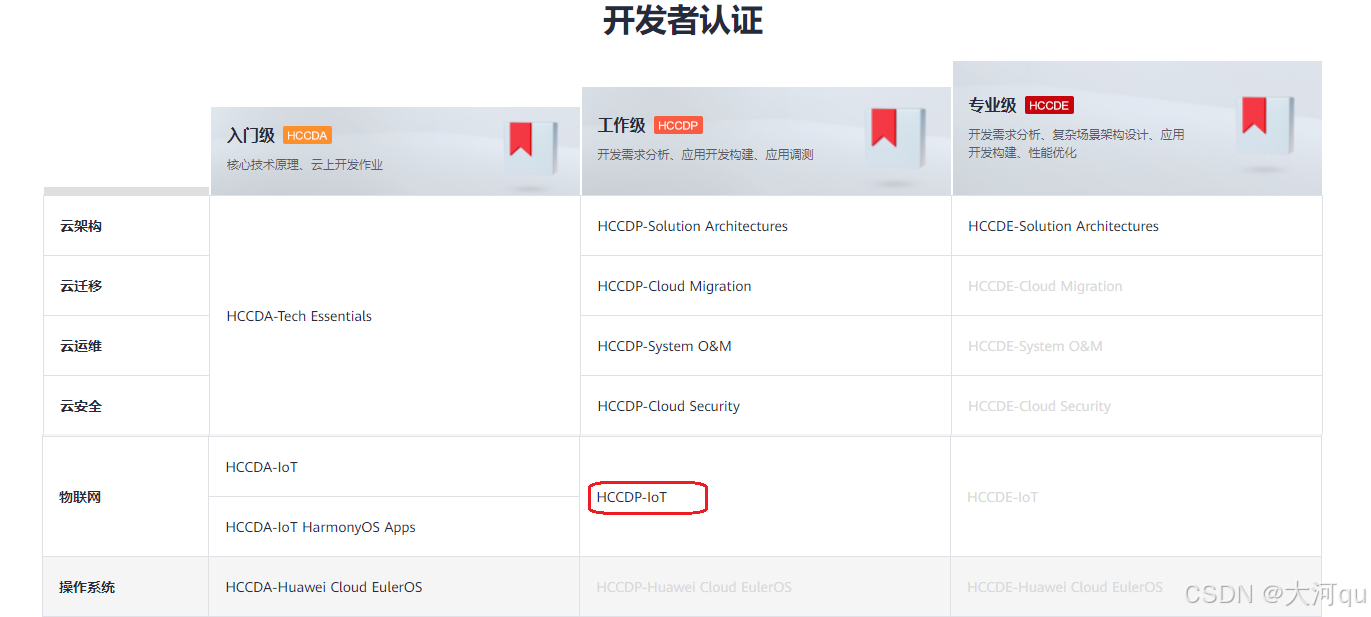This screenshot has width=1371, height=617.
Task: Open HCCDA-IoT certification
Action: tap(262, 467)
